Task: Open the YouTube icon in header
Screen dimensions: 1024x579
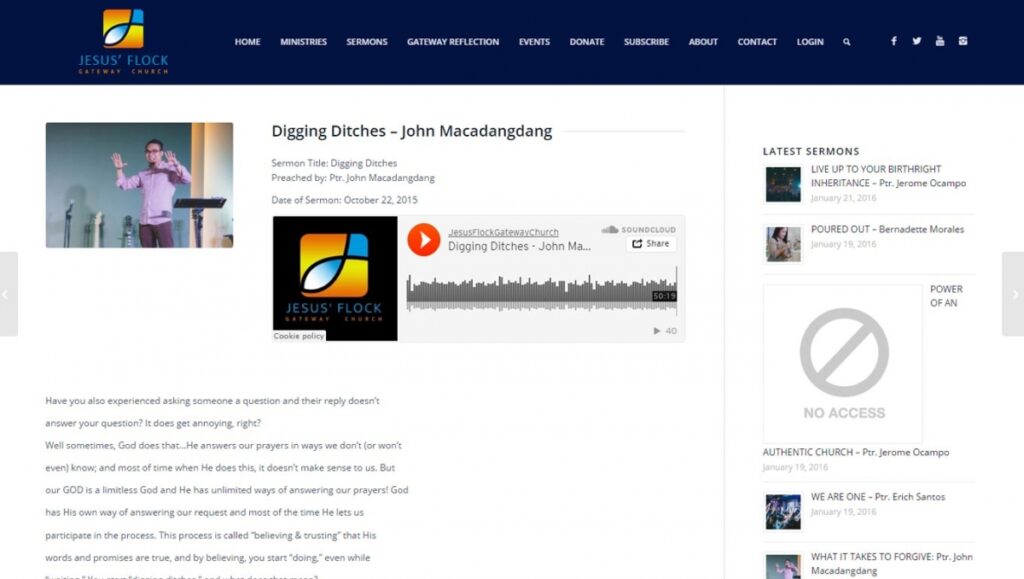Action: (x=940, y=42)
